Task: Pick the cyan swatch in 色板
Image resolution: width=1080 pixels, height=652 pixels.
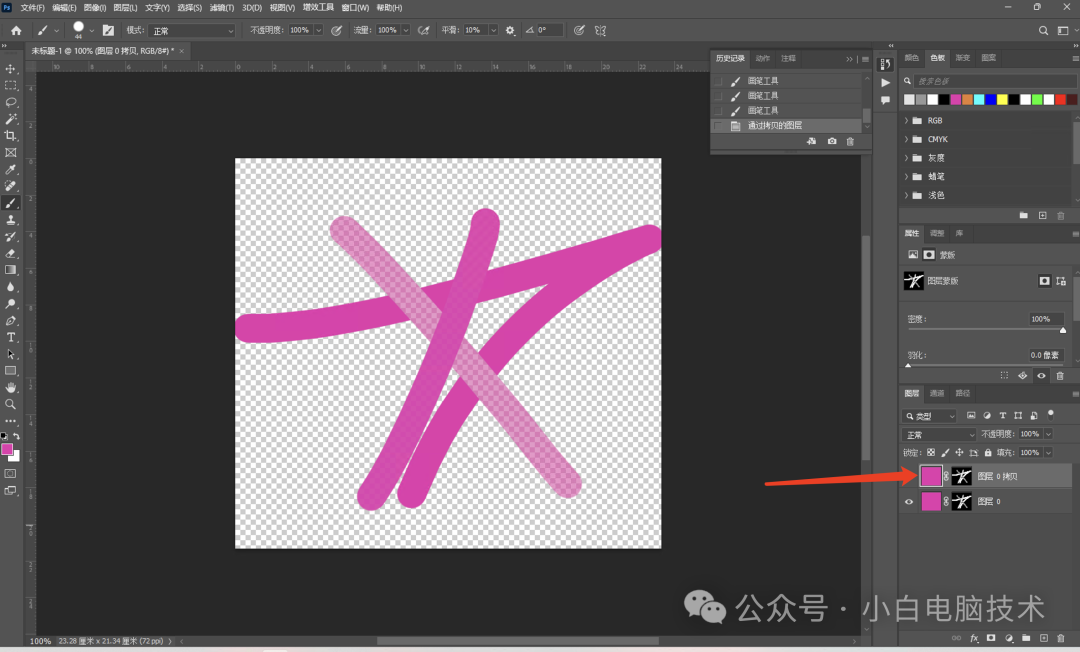Action: coord(979,100)
